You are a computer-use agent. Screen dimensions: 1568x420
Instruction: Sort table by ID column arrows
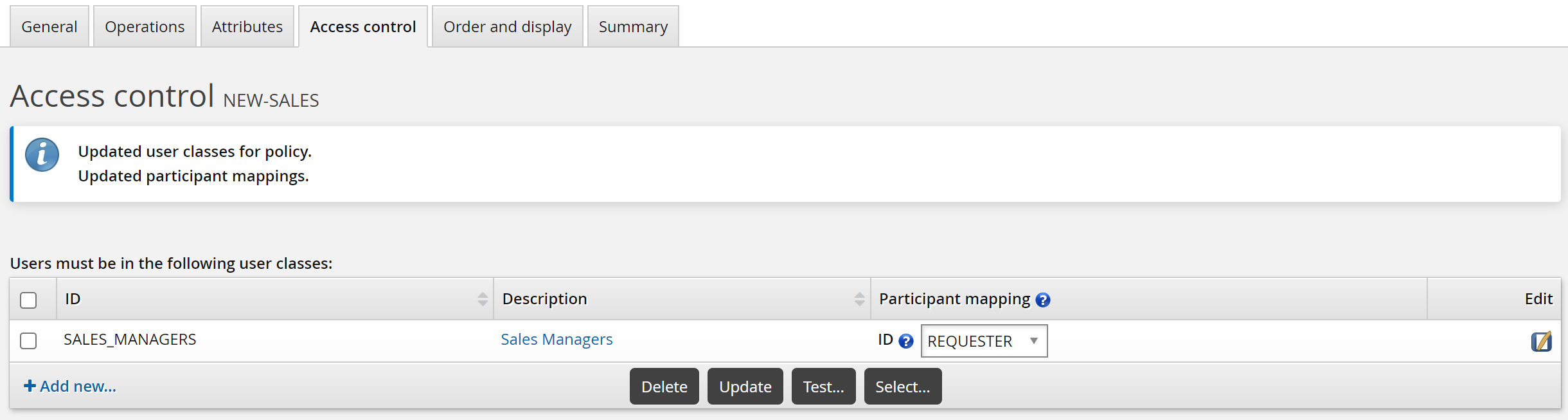click(x=483, y=299)
